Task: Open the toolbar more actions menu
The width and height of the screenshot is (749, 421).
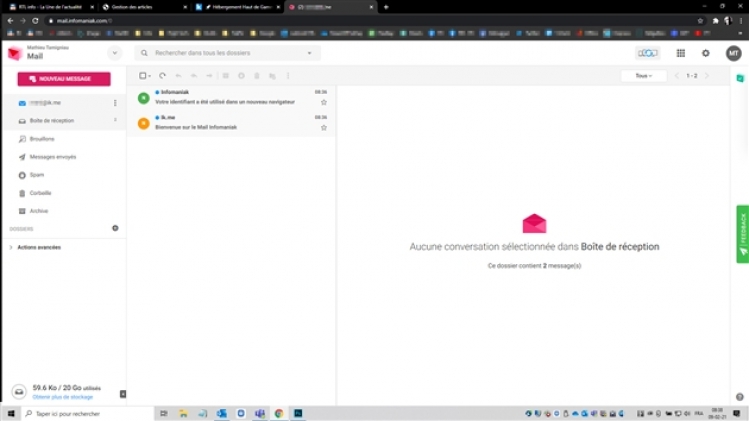Action: click(288, 76)
